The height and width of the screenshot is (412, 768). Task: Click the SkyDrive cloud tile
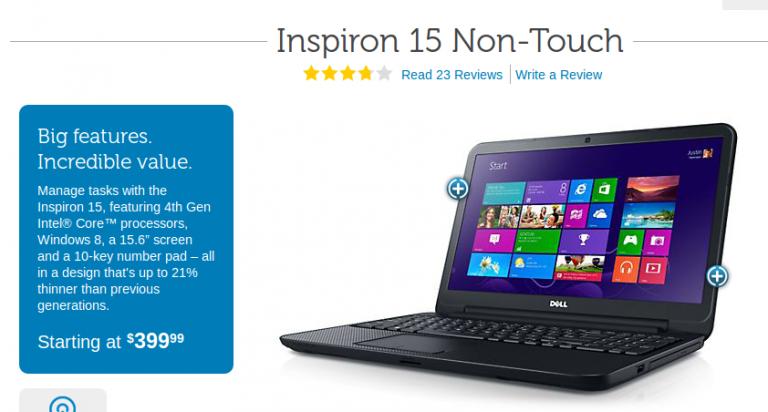pos(600,215)
